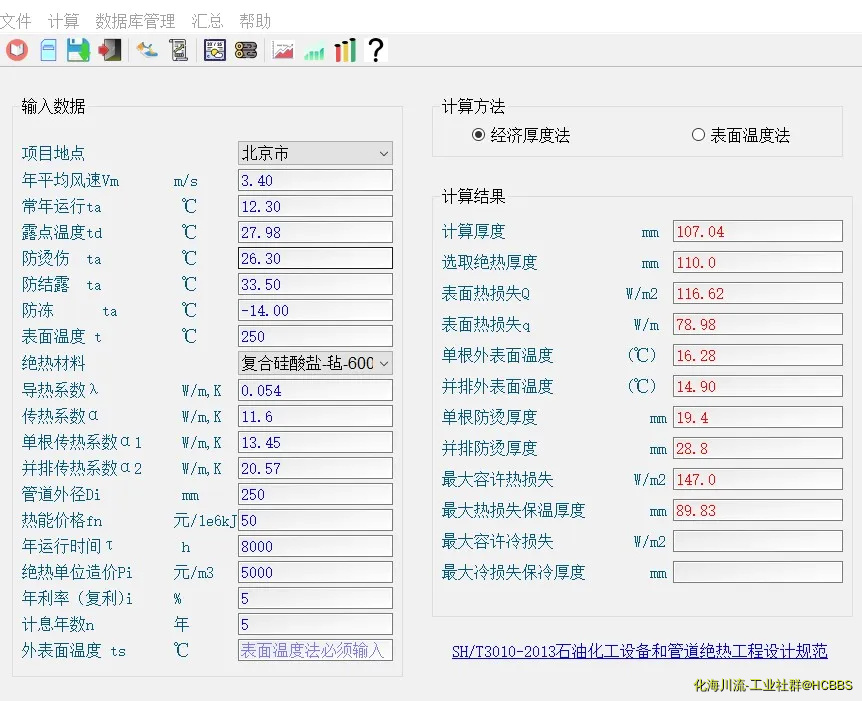Open the 汇总 menu
Screen dimensions: 862x701
207,21
